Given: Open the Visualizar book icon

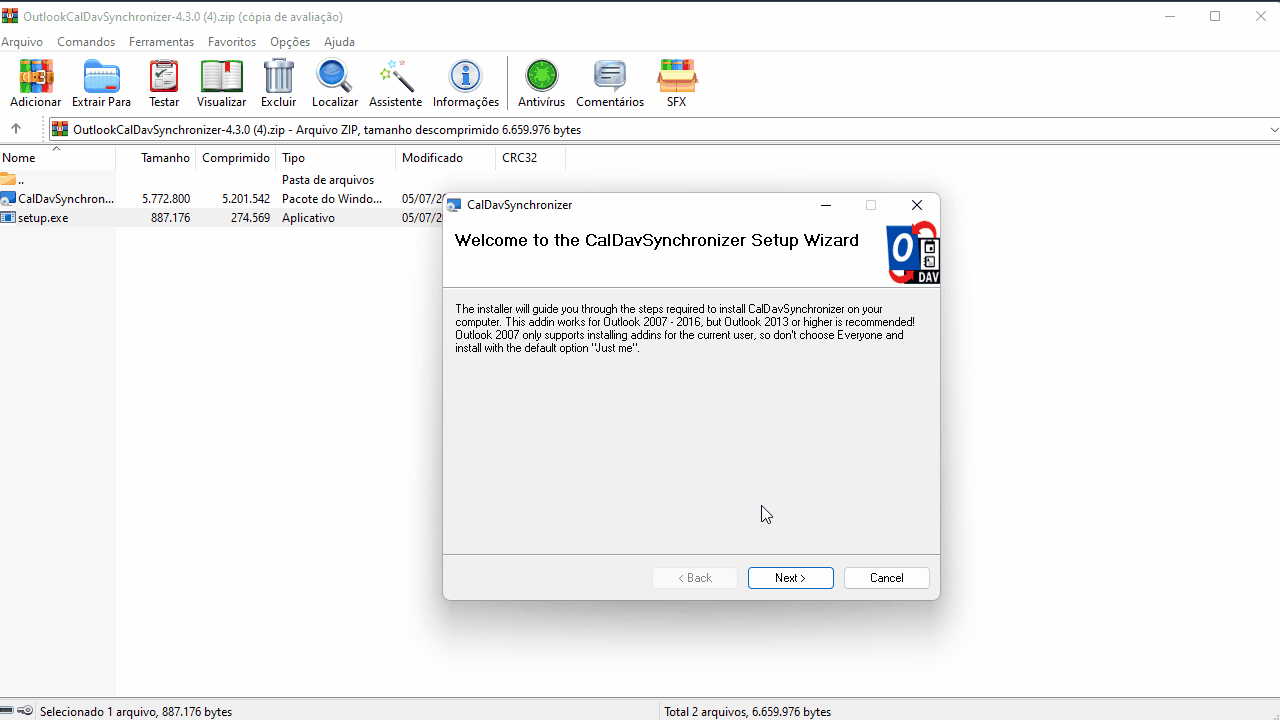Looking at the screenshot, I should 221,77.
